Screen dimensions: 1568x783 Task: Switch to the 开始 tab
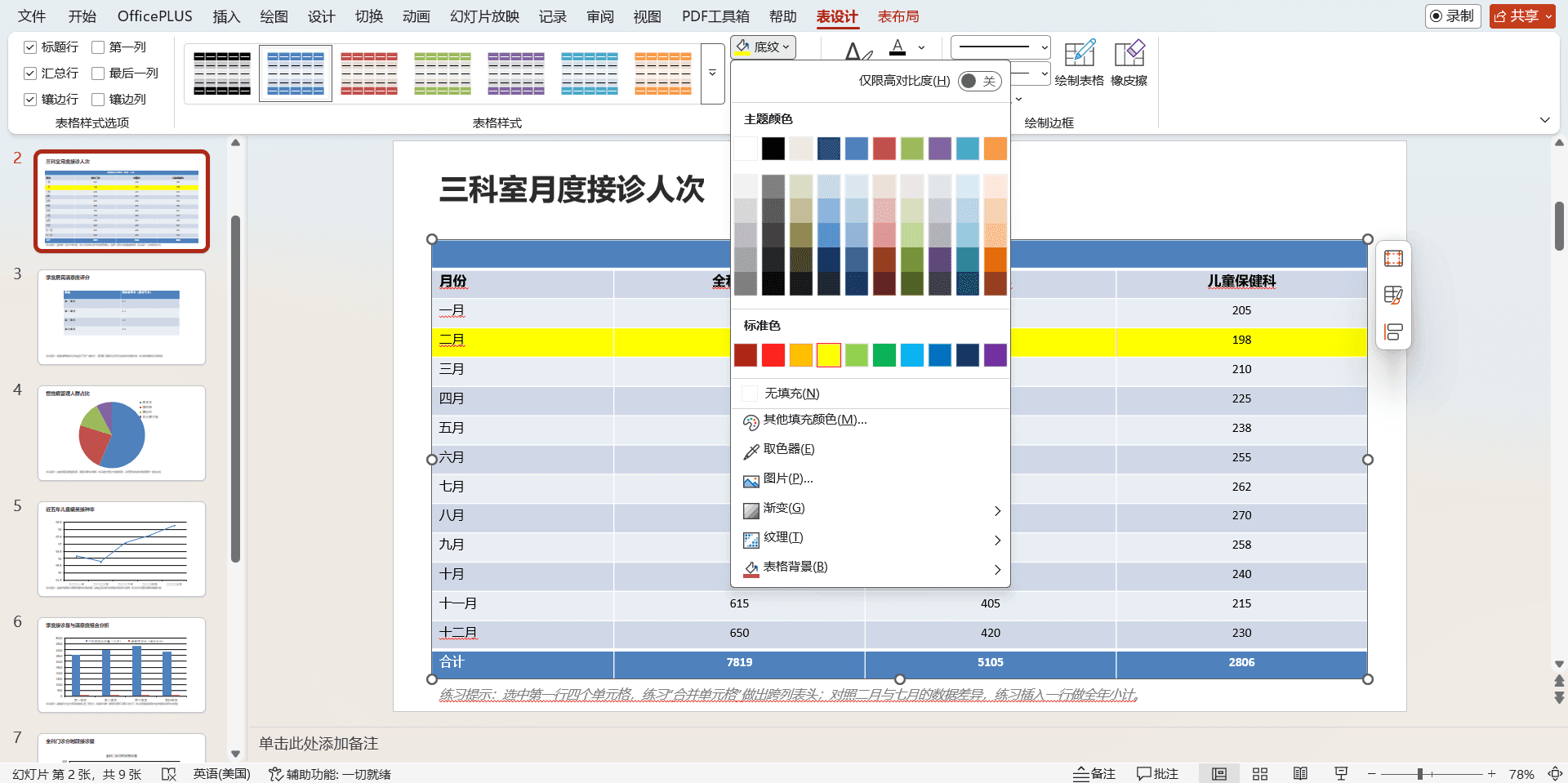(x=82, y=16)
